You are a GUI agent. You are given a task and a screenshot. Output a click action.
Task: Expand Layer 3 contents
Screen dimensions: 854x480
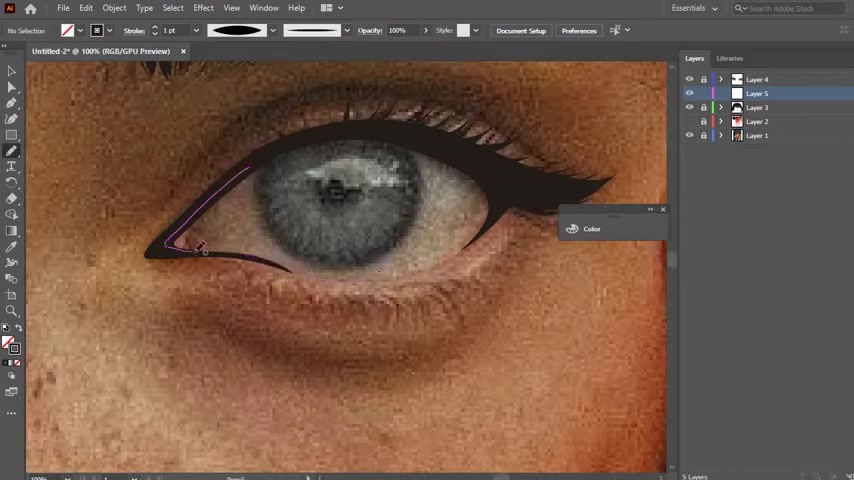pyautogui.click(x=721, y=107)
